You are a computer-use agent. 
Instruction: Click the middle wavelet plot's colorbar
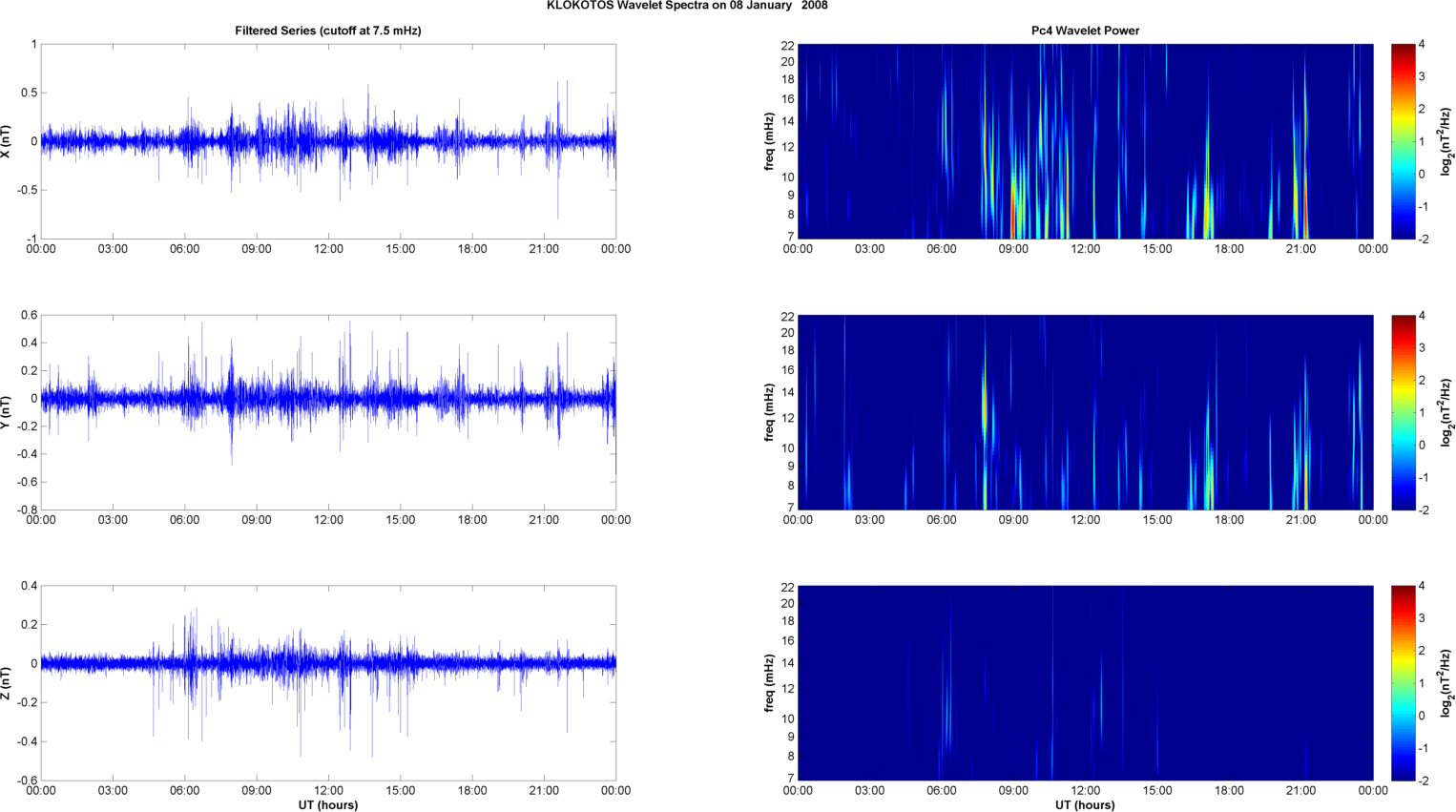(1403, 412)
